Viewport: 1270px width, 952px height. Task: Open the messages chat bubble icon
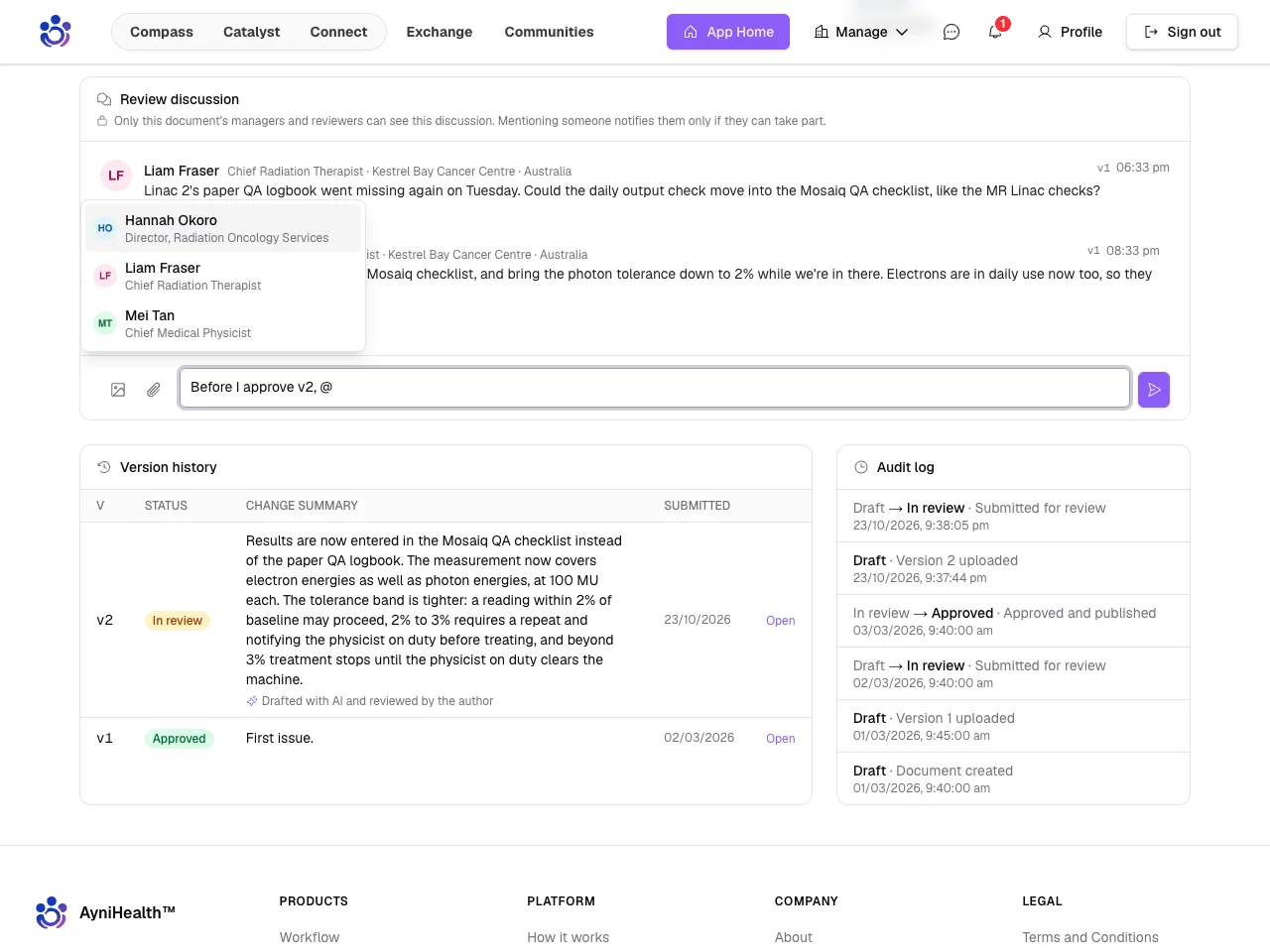coord(952,32)
